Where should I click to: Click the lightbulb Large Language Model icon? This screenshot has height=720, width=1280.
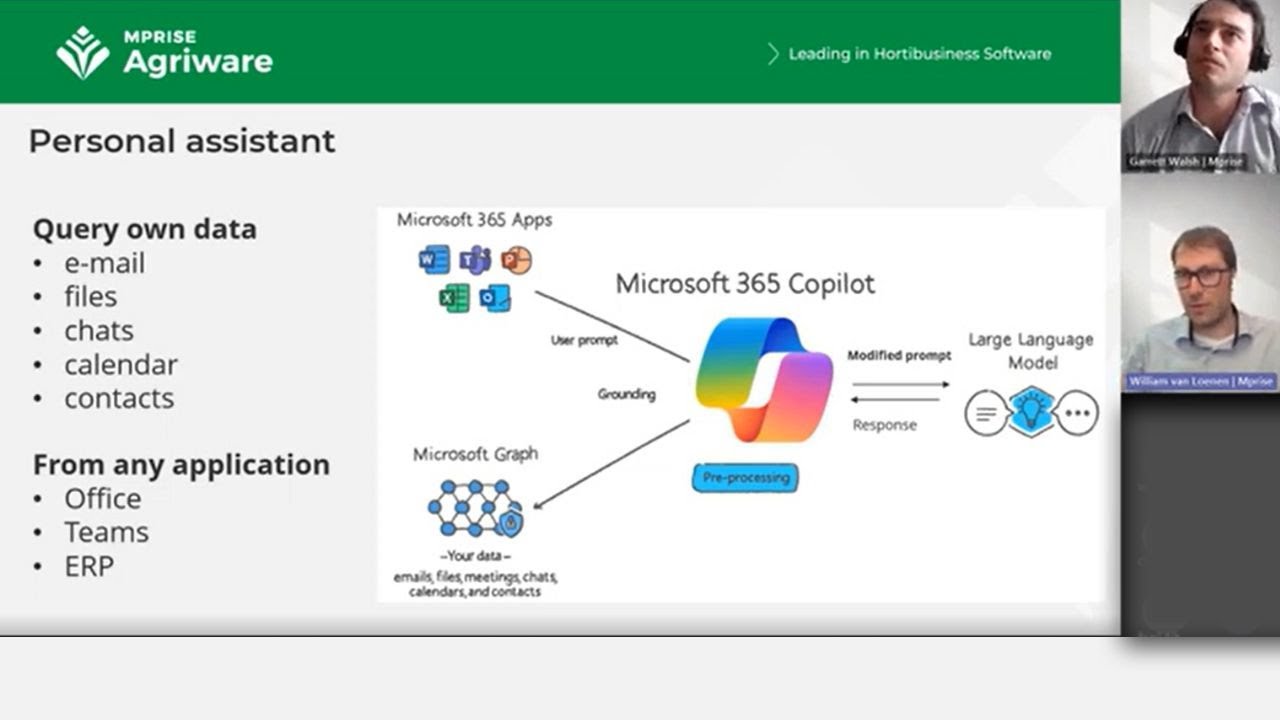click(1031, 412)
